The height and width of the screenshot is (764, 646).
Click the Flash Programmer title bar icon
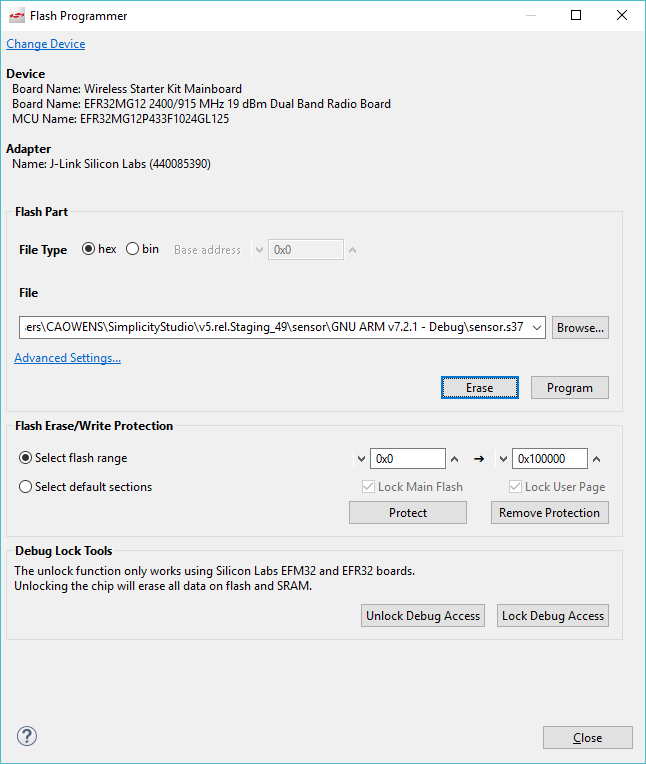click(14, 16)
